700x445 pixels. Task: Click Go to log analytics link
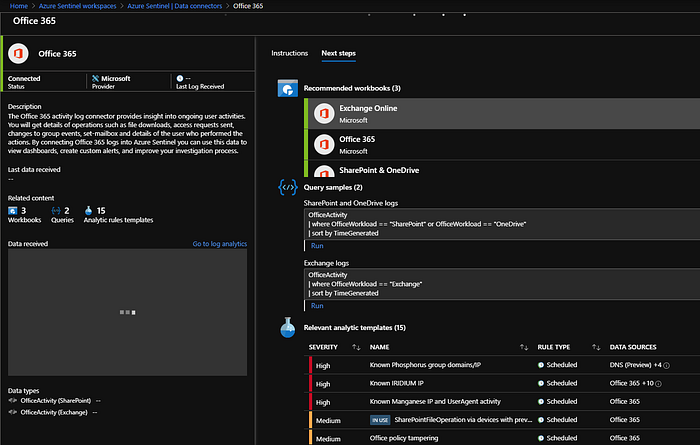(x=220, y=244)
